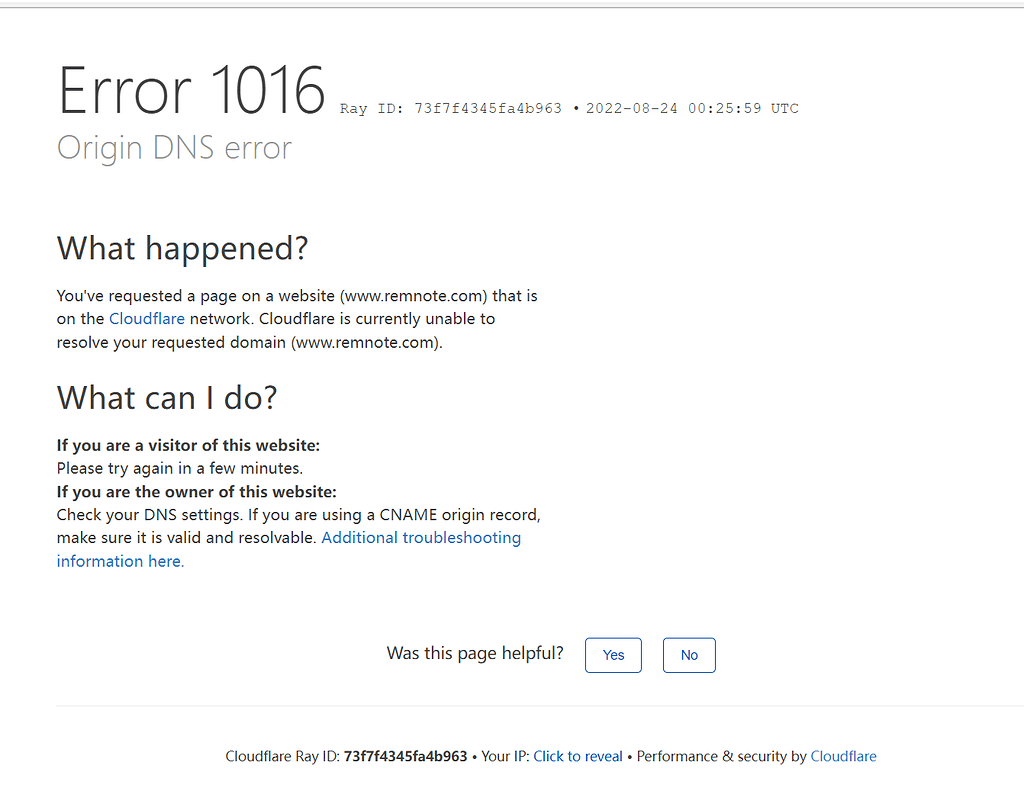Screen dimensions: 1024x788
Task: Click the Was this page helpful? label
Action: coord(475,653)
